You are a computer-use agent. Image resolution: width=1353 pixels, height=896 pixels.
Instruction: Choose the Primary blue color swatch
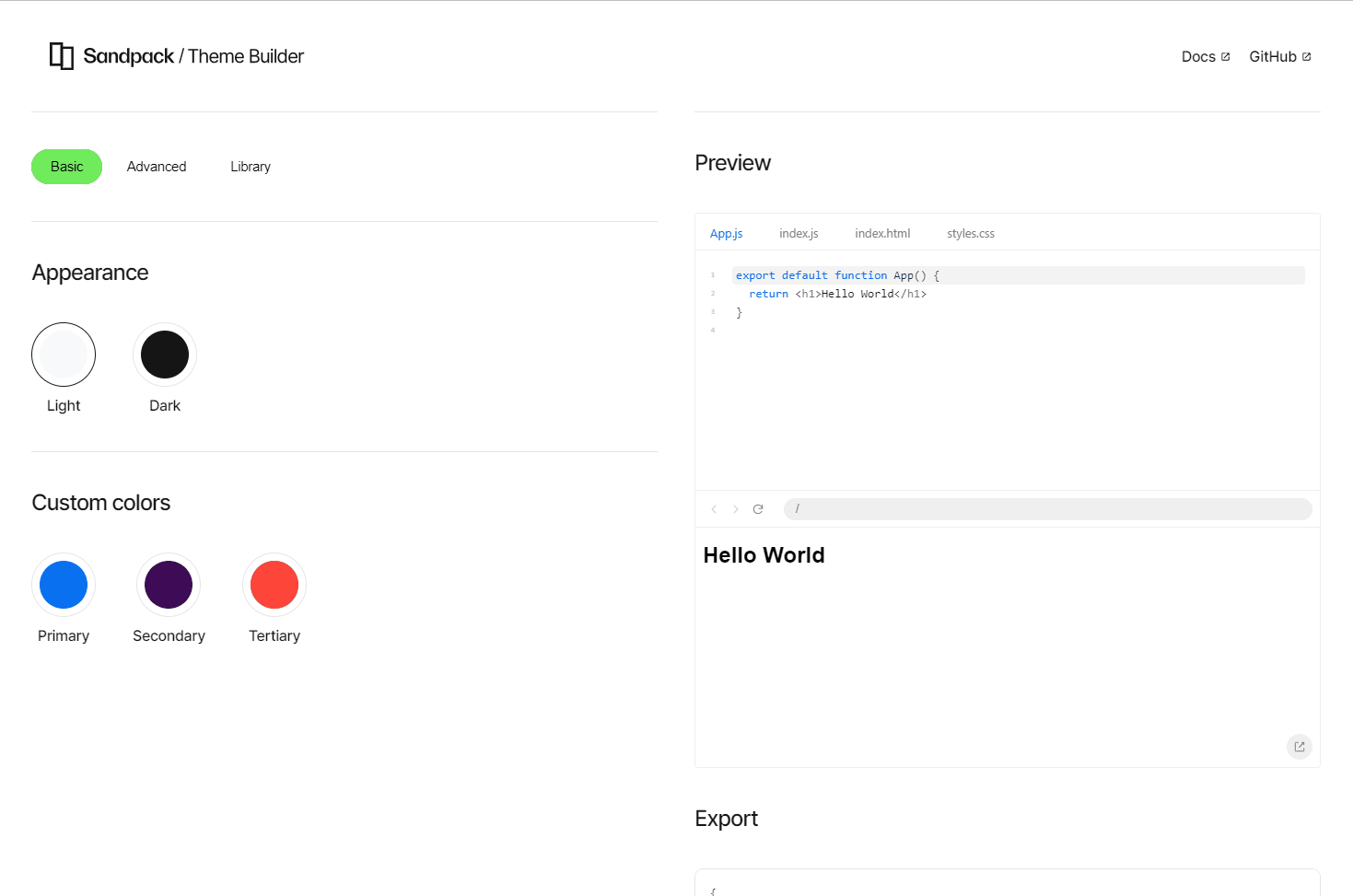click(x=64, y=585)
